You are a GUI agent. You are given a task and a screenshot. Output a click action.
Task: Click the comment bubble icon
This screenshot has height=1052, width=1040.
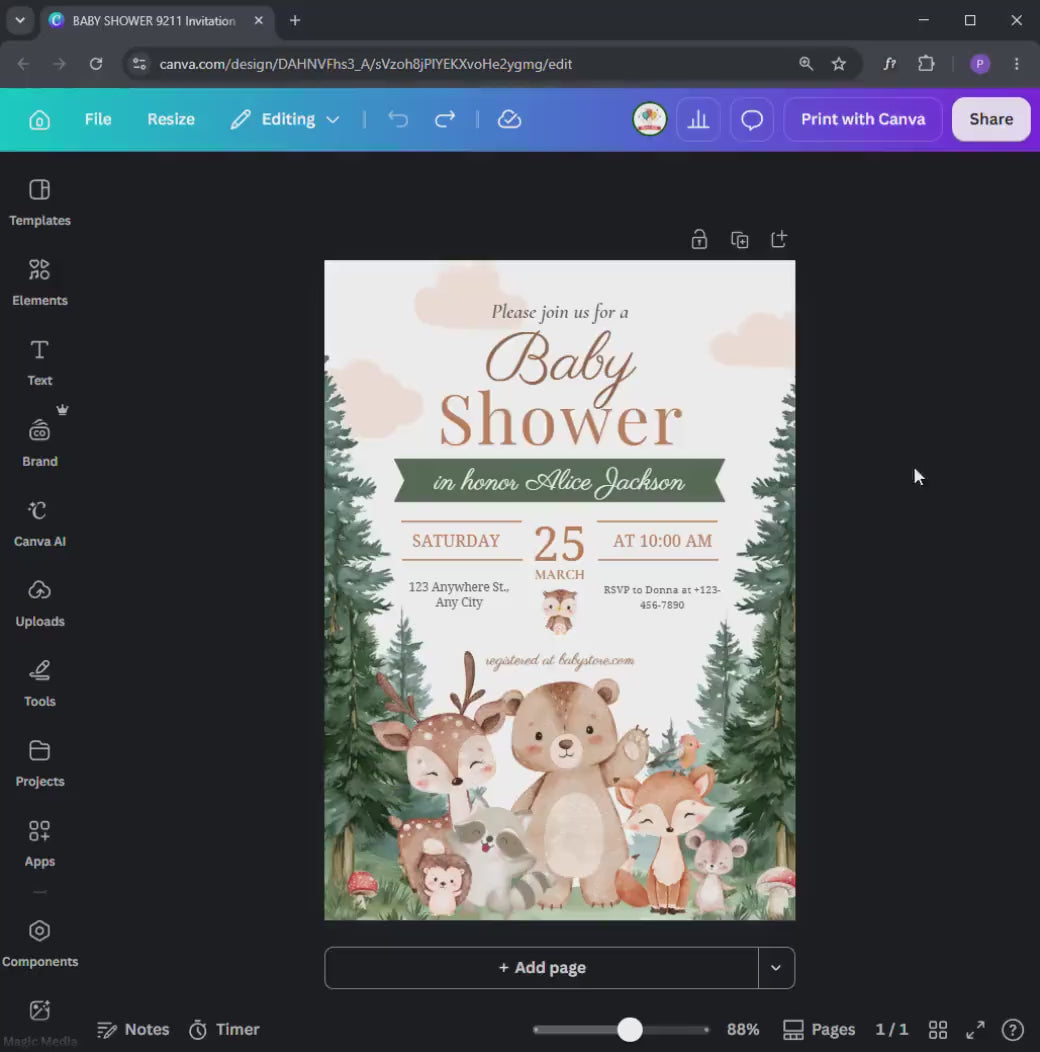click(x=751, y=119)
